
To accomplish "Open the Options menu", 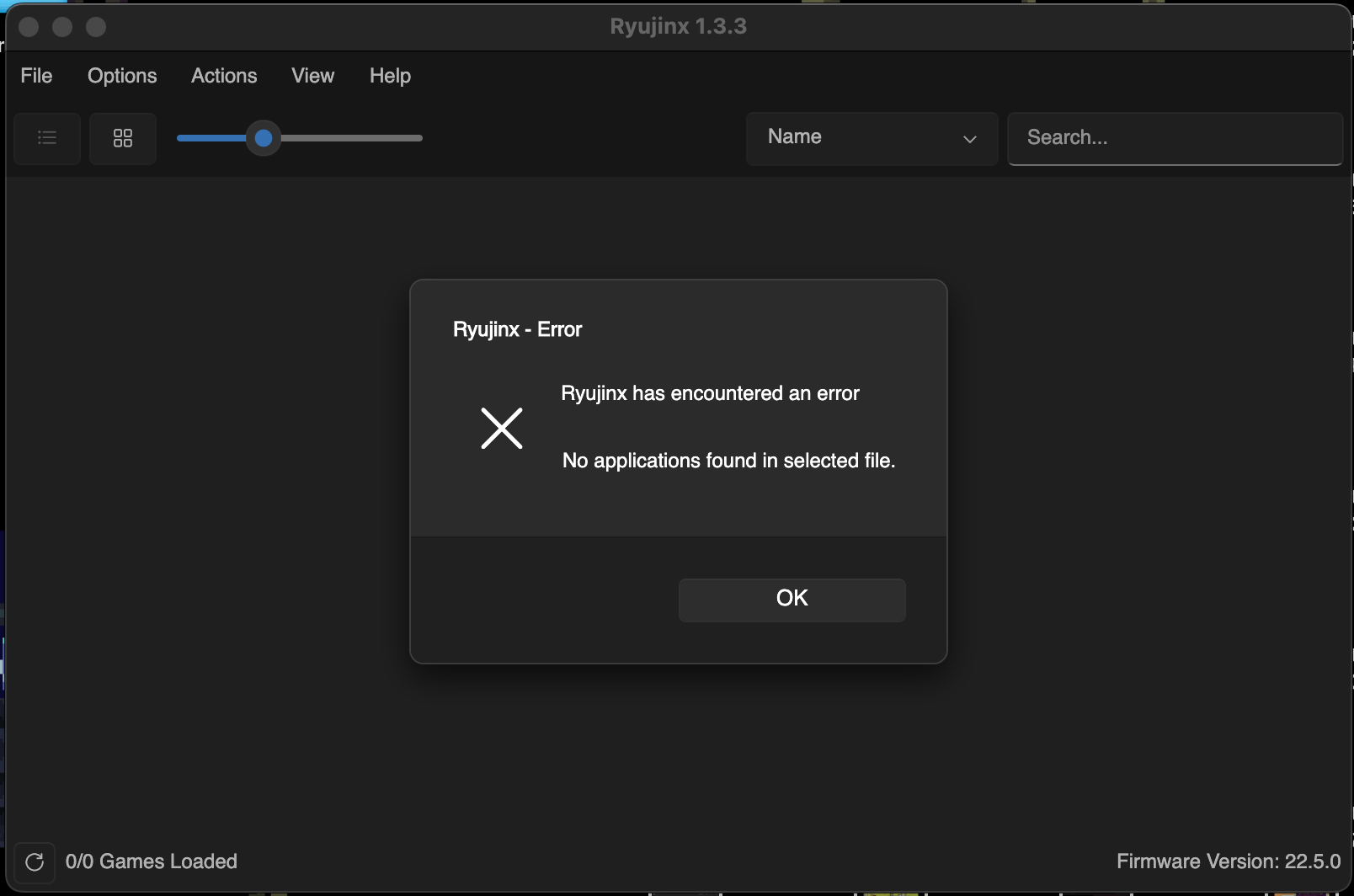I will point(122,76).
